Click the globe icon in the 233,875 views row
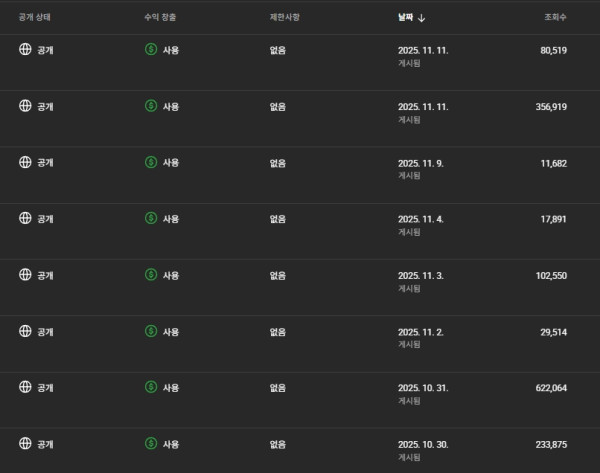 25,442
